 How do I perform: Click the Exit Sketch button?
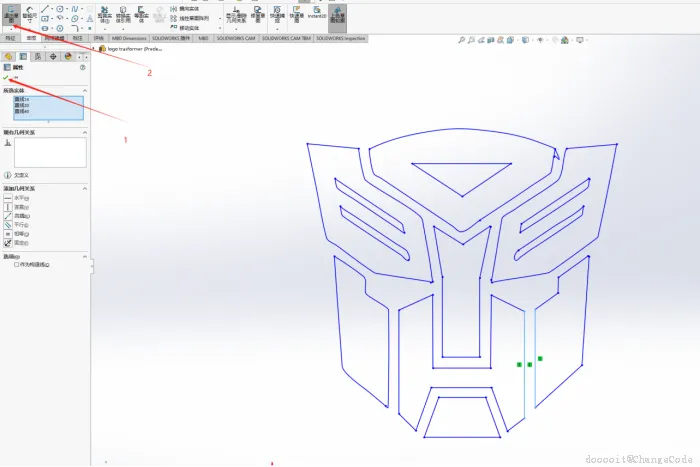[x=11, y=14]
